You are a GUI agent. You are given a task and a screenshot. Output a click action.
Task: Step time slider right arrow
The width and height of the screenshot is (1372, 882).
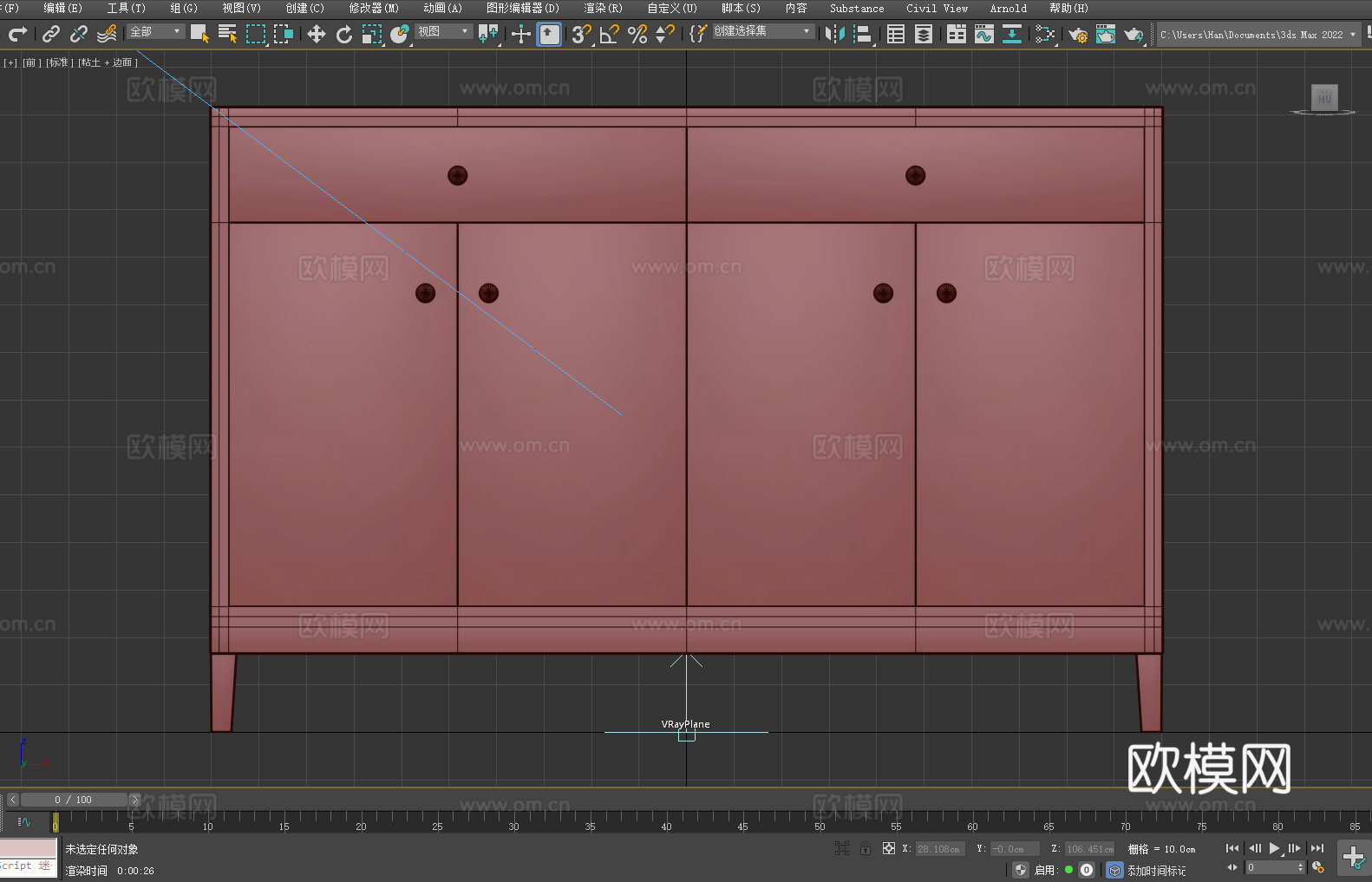tap(134, 800)
